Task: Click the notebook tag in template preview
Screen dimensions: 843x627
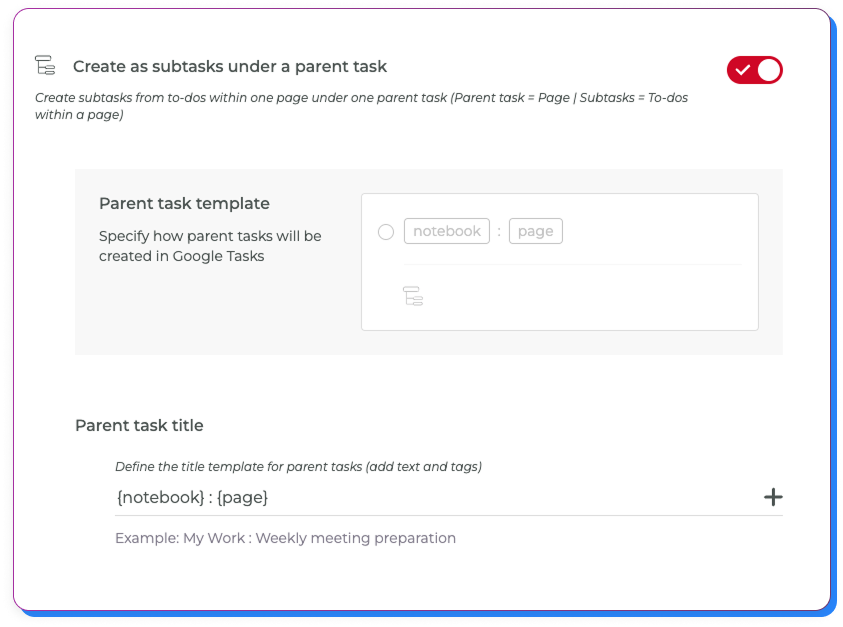Action: pos(447,231)
